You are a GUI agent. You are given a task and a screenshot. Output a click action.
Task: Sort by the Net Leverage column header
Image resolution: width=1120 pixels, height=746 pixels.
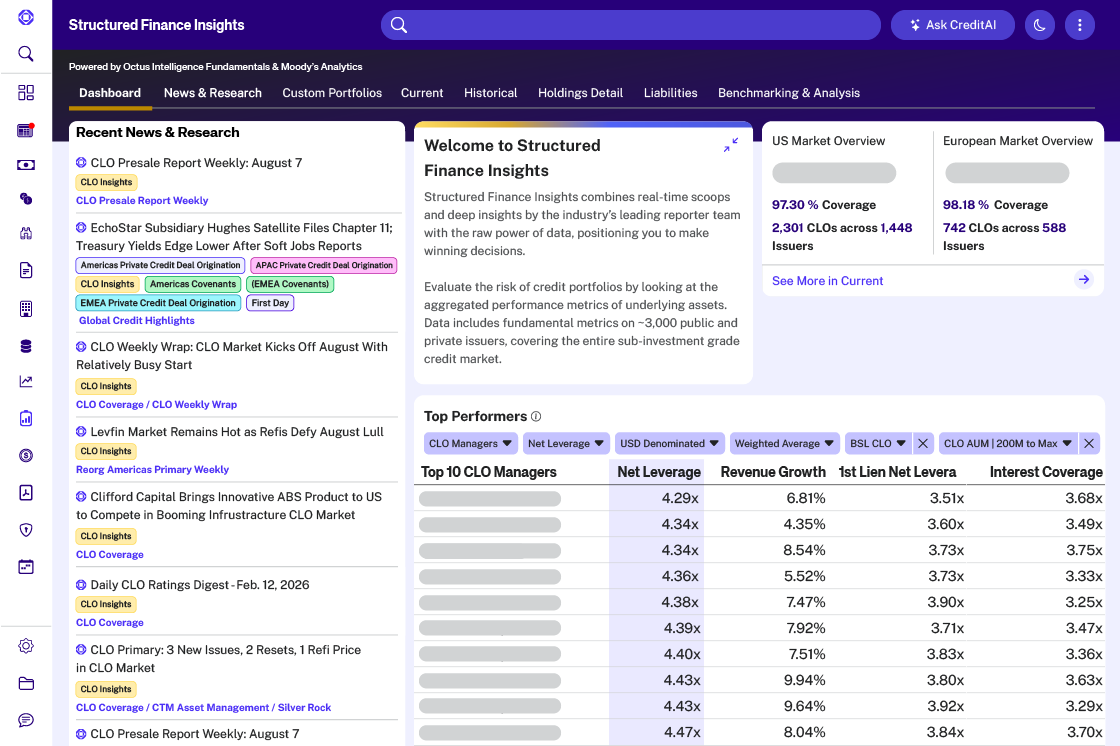tap(659, 472)
